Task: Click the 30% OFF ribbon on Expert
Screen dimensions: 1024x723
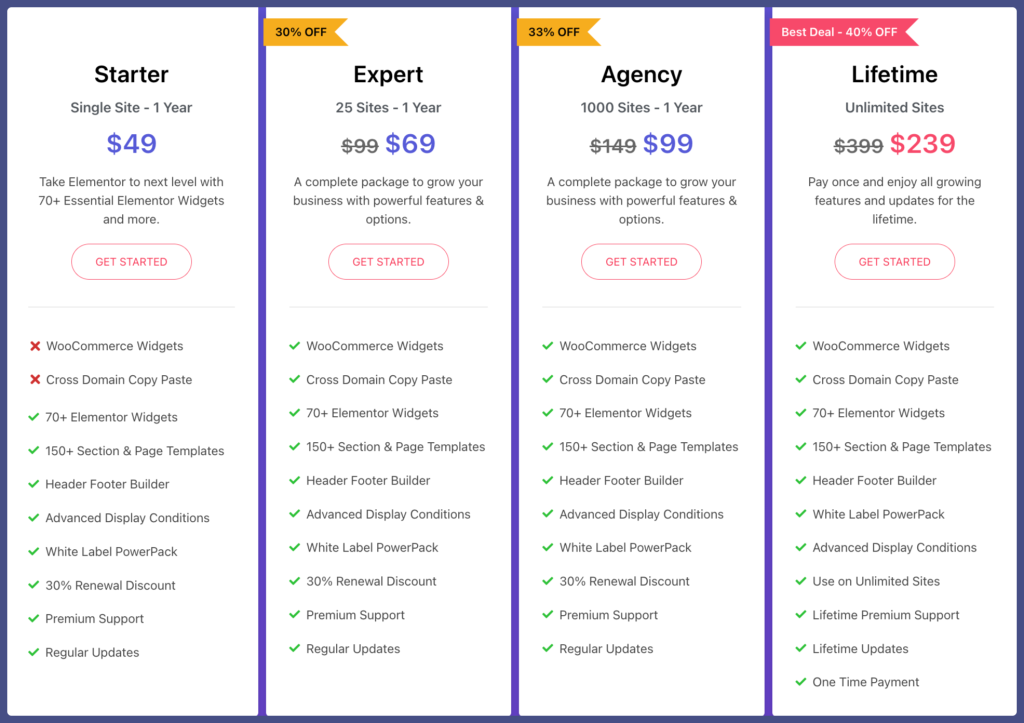Action: 305,32
